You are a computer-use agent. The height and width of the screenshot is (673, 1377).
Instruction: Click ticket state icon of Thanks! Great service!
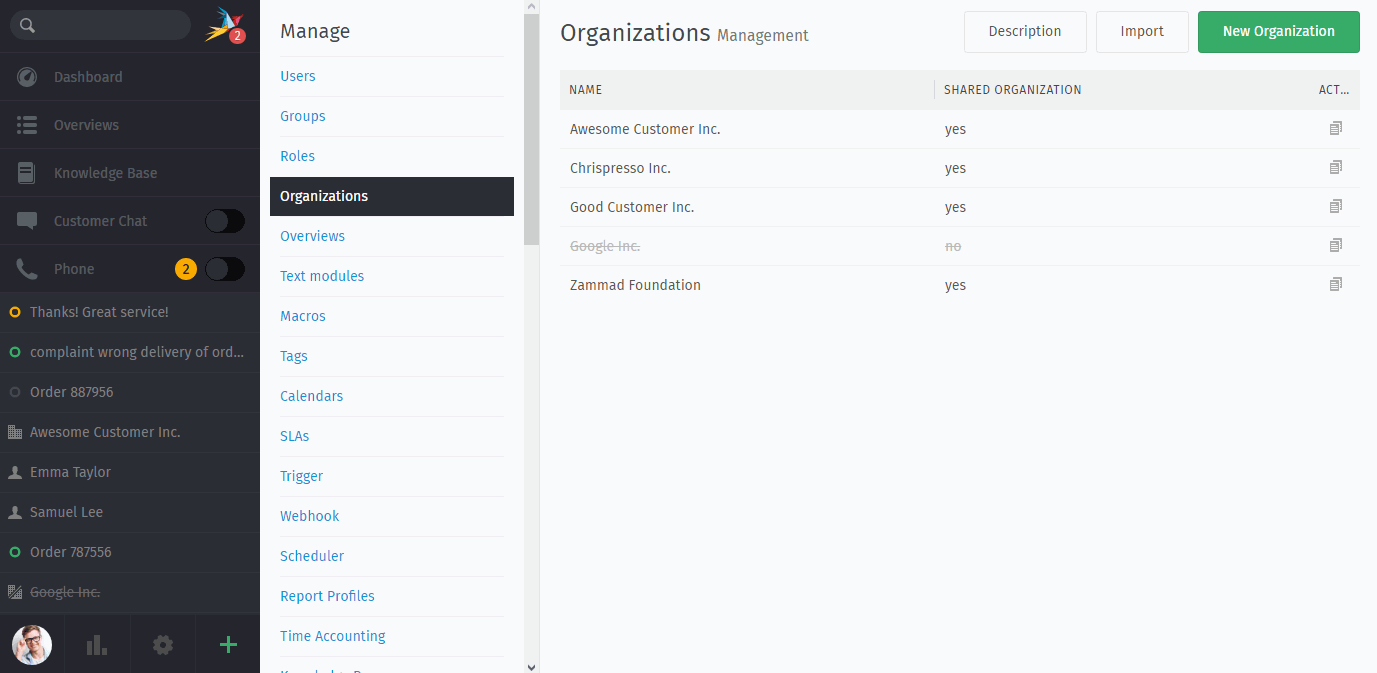click(15, 312)
